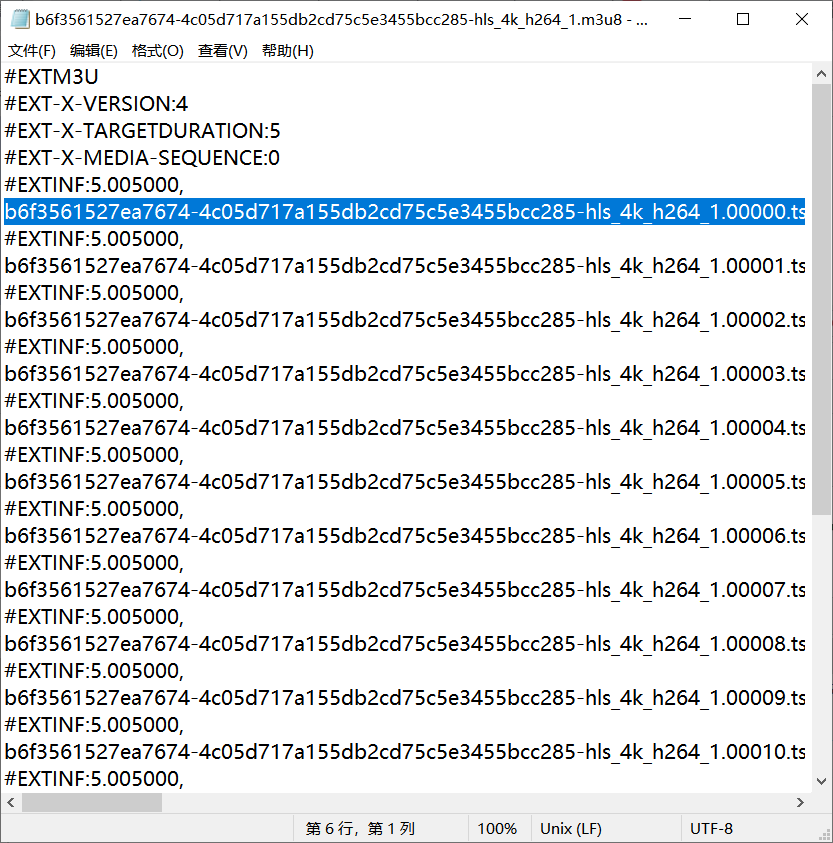This screenshot has height=843, width=833.
Task: Click the highlighted segment line ending 1.00000.ts
Action: pyautogui.click(x=404, y=211)
